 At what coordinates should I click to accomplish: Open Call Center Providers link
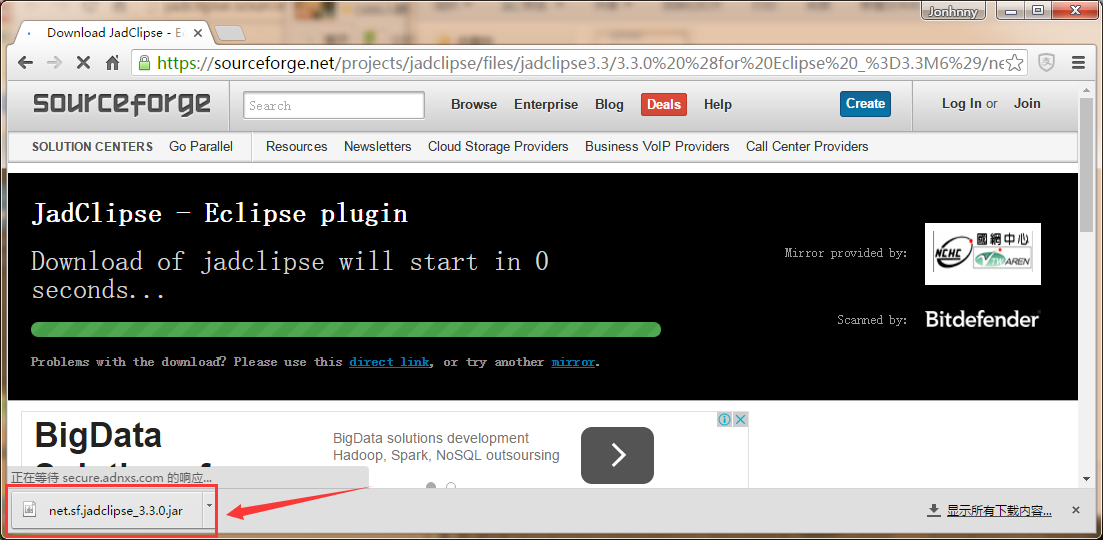pyautogui.click(x=807, y=146)
